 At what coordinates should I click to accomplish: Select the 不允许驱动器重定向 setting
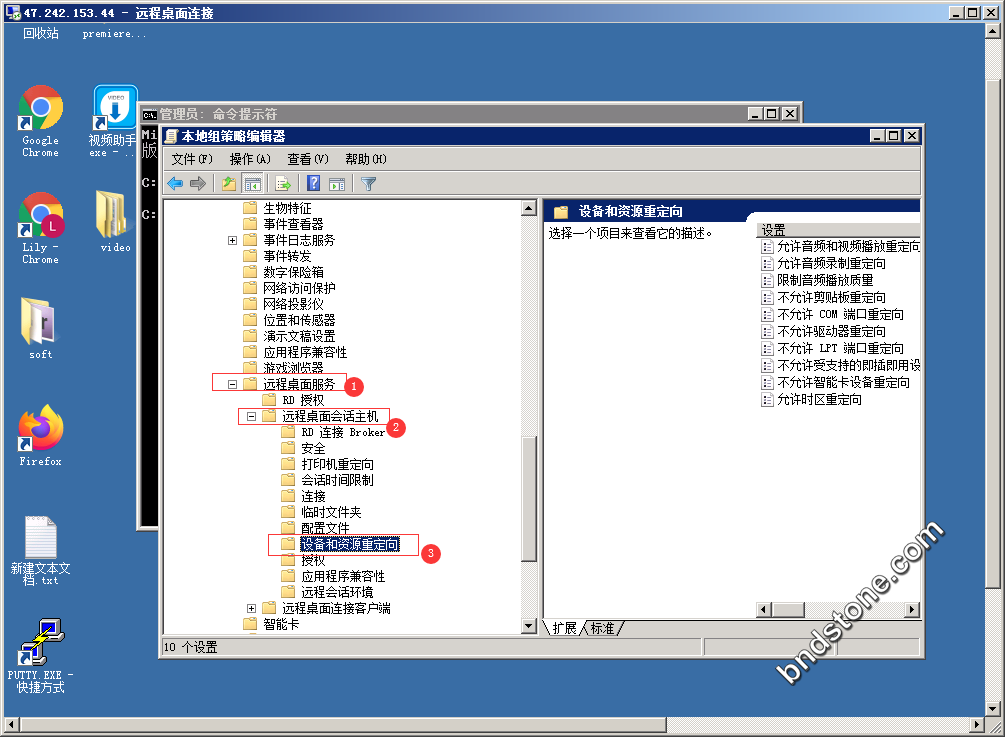tap(831, 331)
